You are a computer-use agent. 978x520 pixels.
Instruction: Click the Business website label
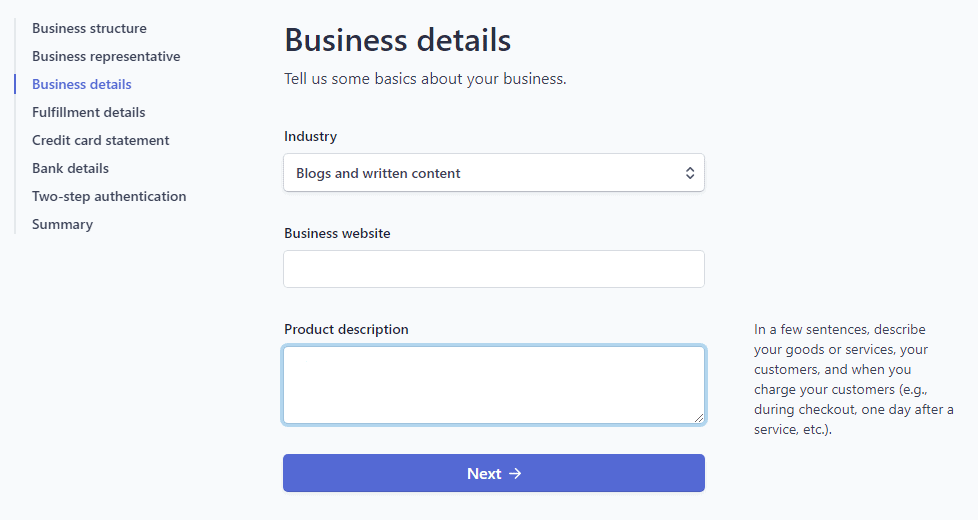tap(337, 233)
